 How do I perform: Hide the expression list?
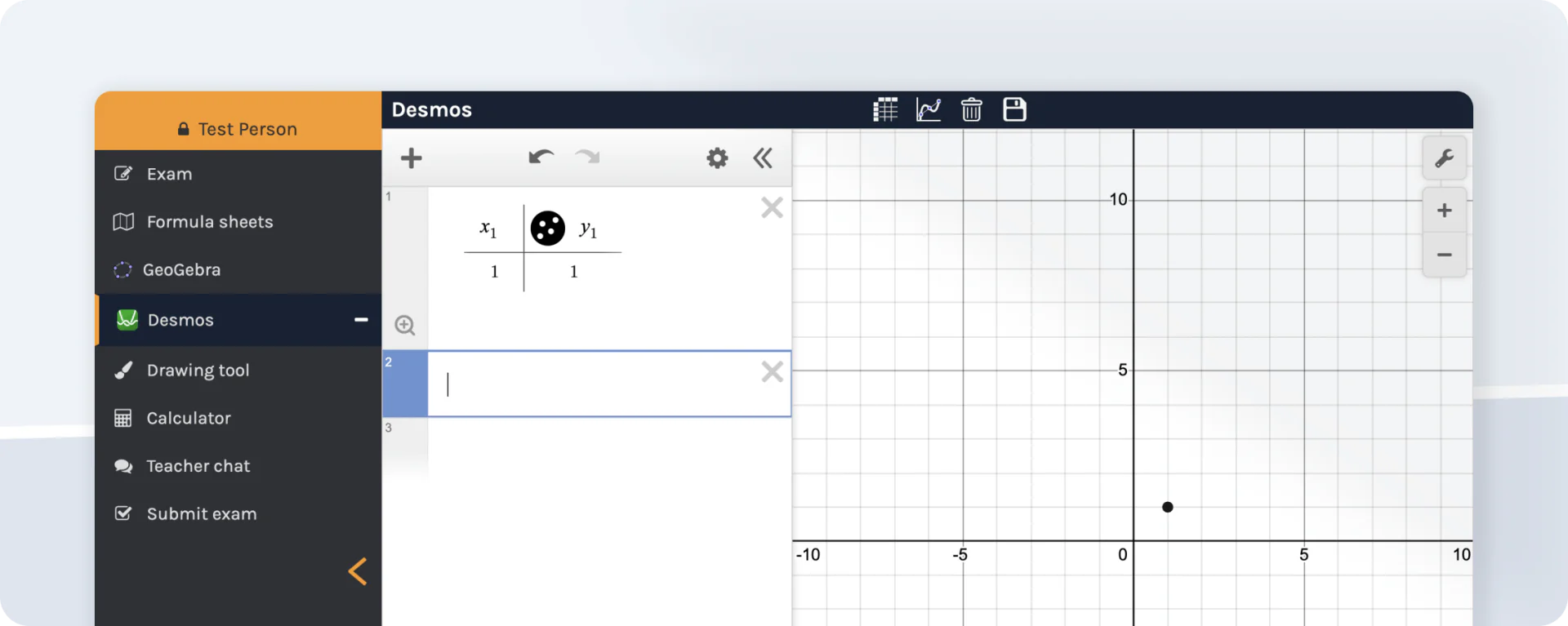[763, 158]
